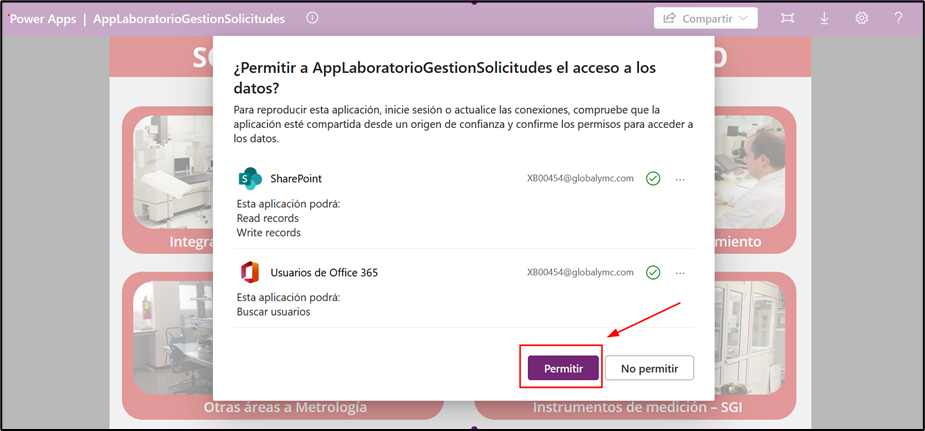Open help with the question mark icon
Image resolution: width=925 pixels, height=431 pixels.
(898, 18)
